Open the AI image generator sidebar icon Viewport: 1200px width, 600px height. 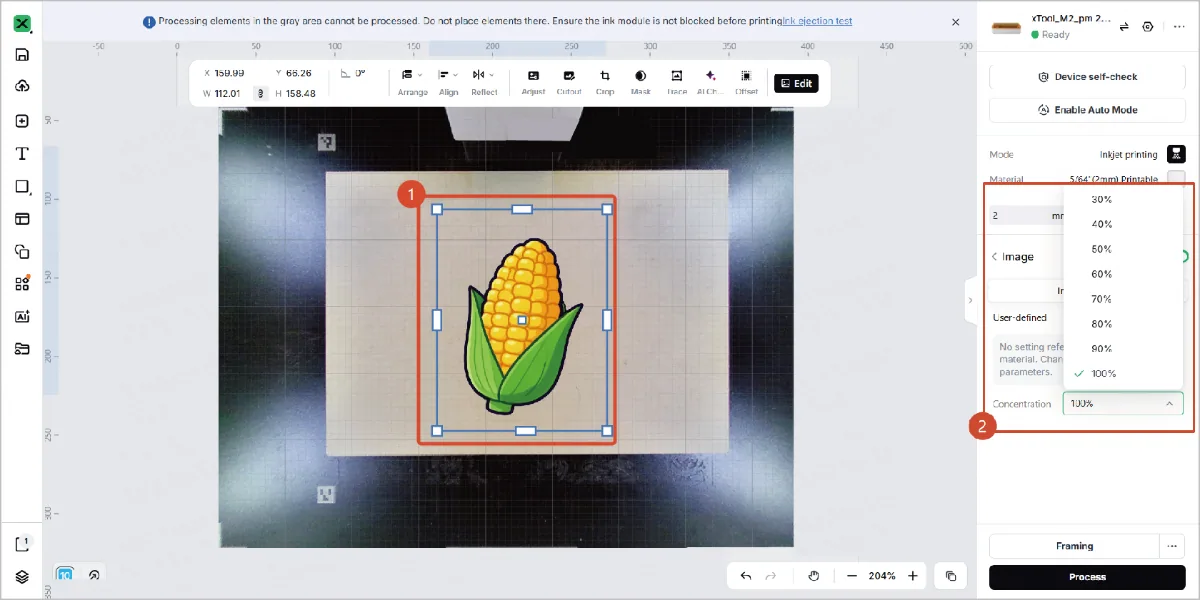coord(22,316)
